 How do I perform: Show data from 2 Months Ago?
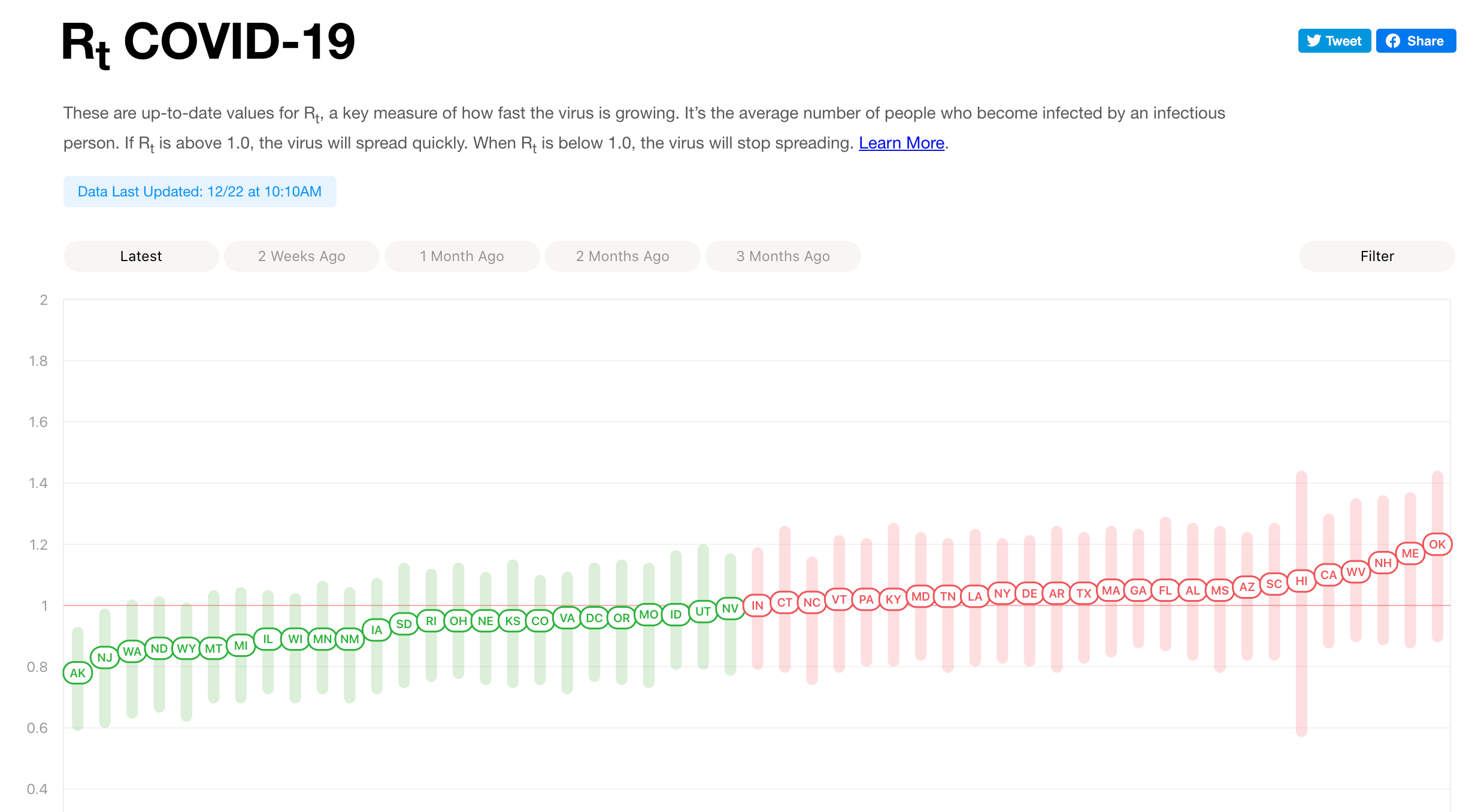coord(622,256)
